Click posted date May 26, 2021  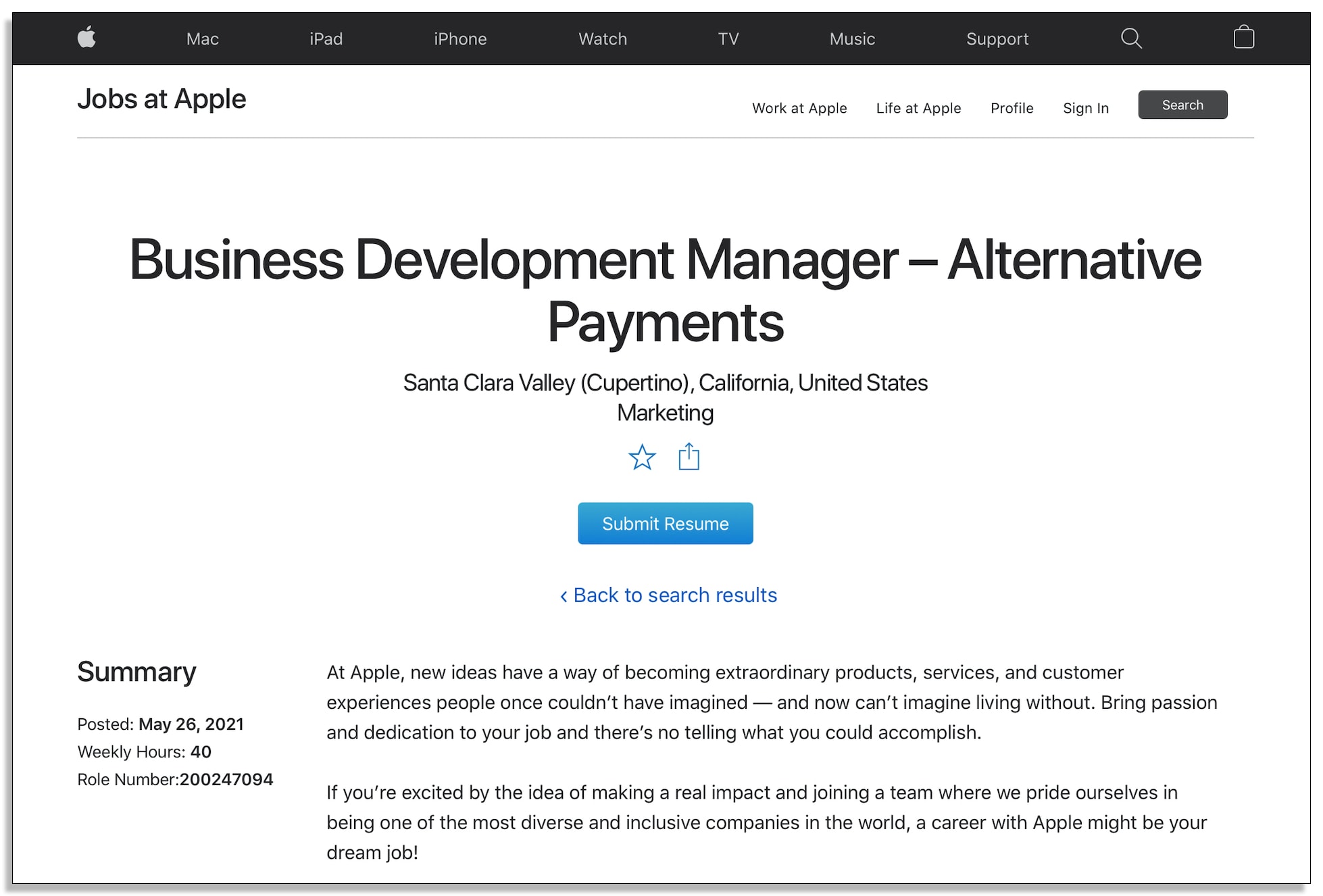pos(191,724)
